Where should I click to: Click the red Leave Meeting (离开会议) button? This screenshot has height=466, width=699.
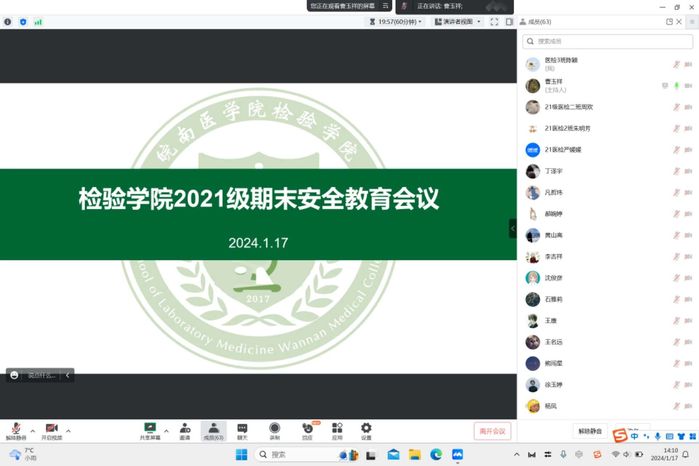(492, 431)
